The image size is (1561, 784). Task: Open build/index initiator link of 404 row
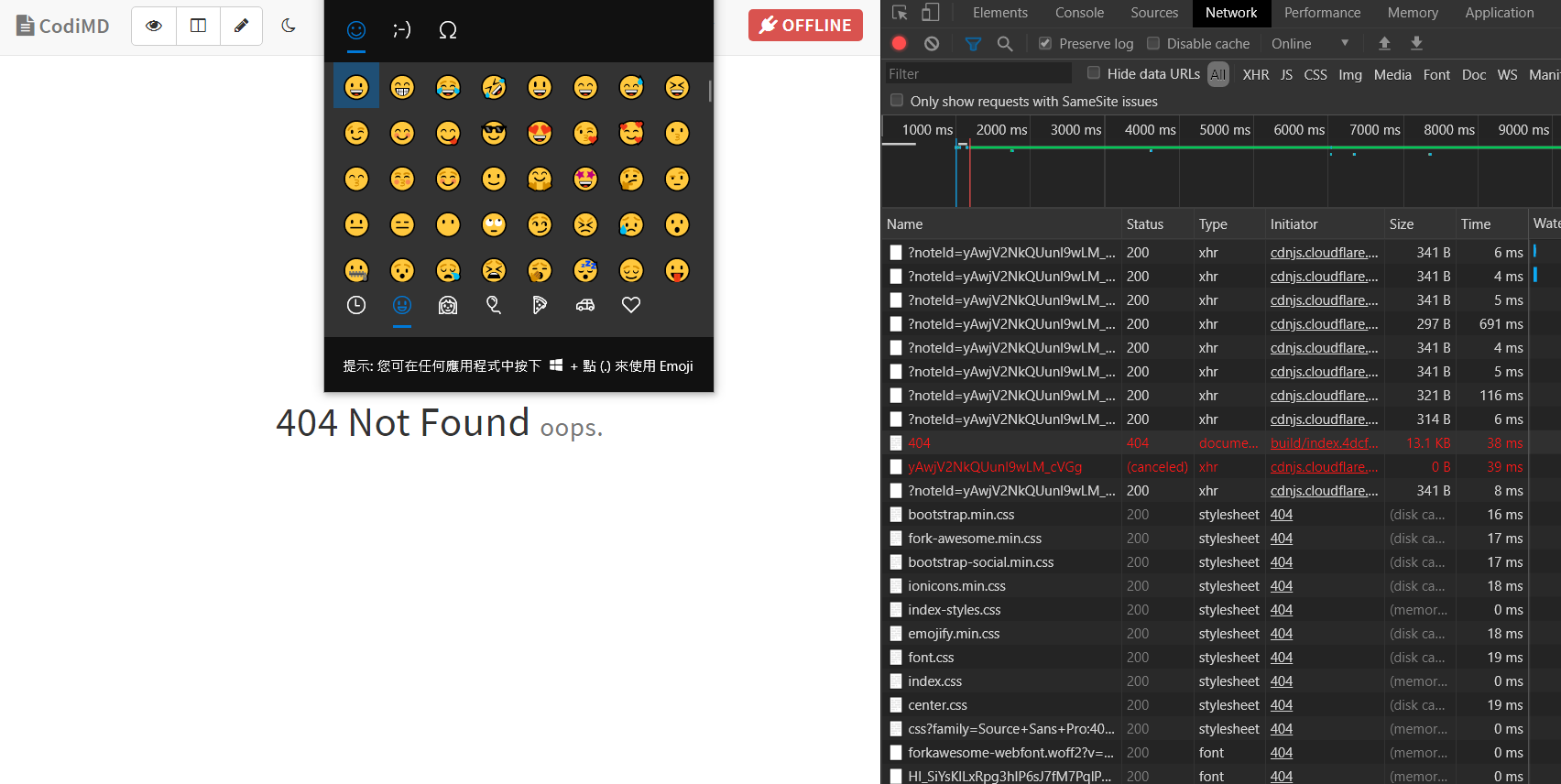(1324, 443)
